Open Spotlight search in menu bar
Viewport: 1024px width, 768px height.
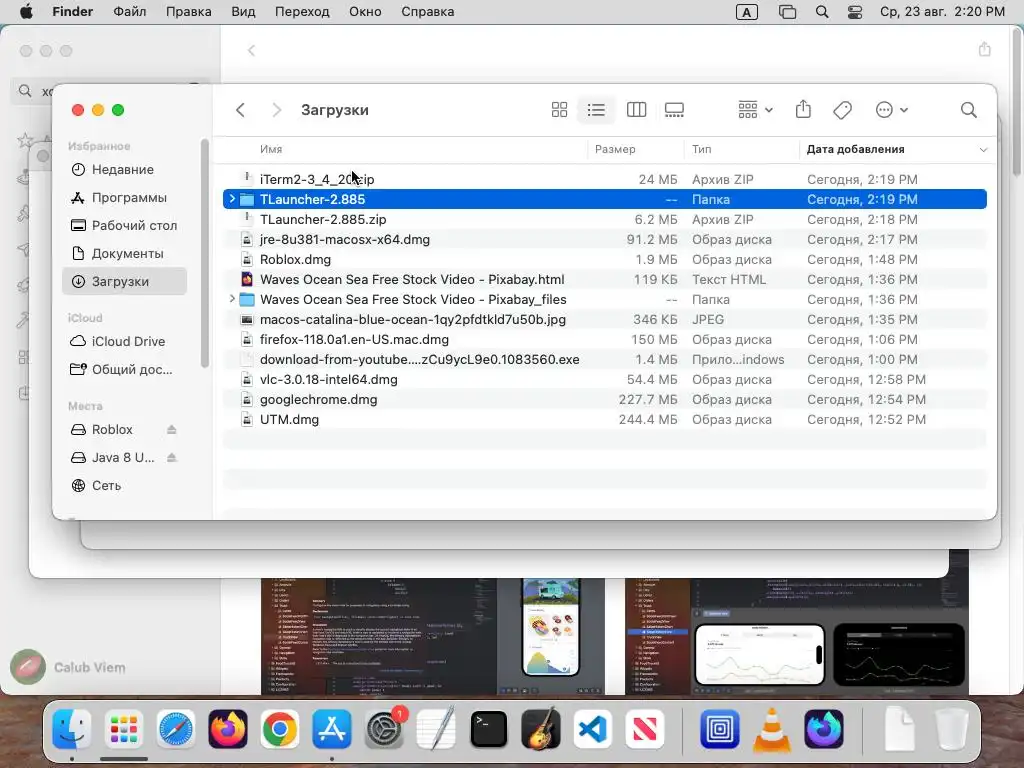tap(822, 12)
